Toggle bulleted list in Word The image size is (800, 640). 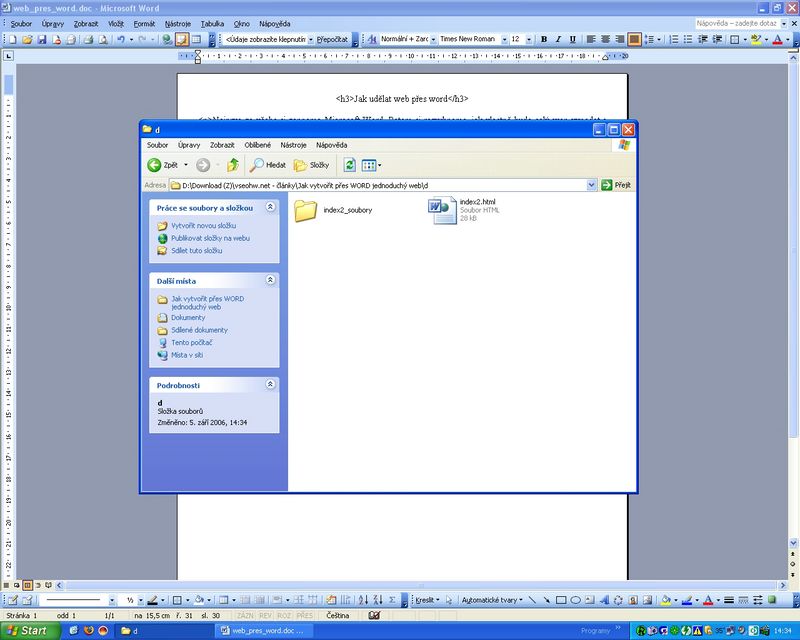[688, 39]
